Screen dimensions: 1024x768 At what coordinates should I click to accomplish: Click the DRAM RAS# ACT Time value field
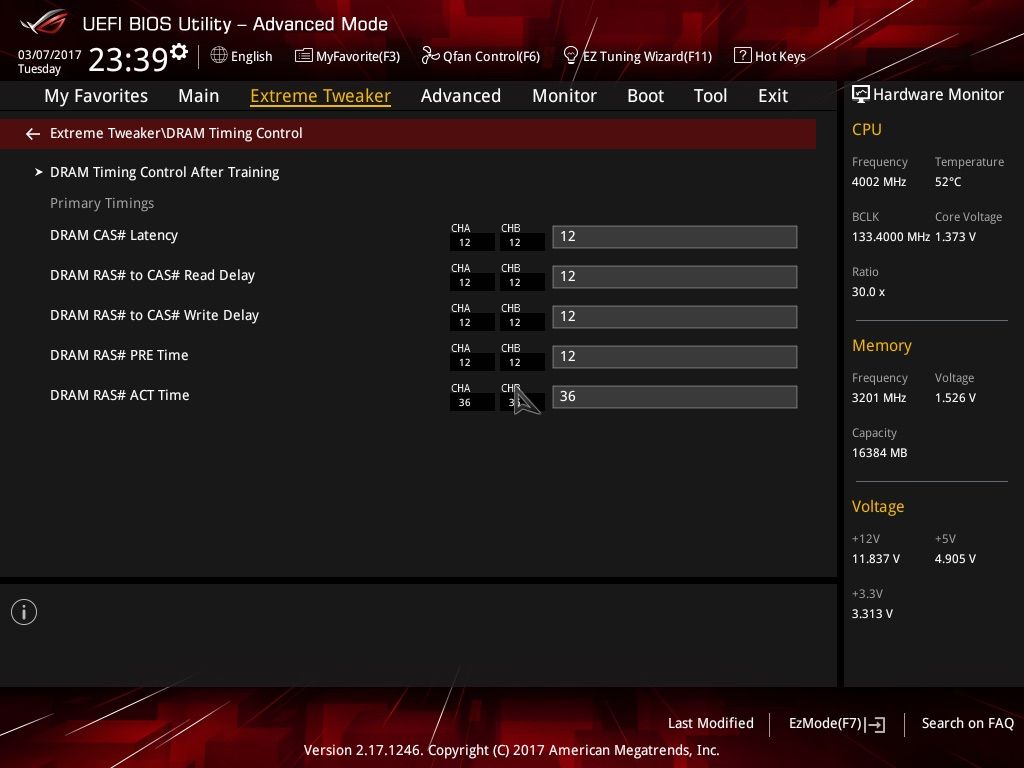[x=674, y=396]
